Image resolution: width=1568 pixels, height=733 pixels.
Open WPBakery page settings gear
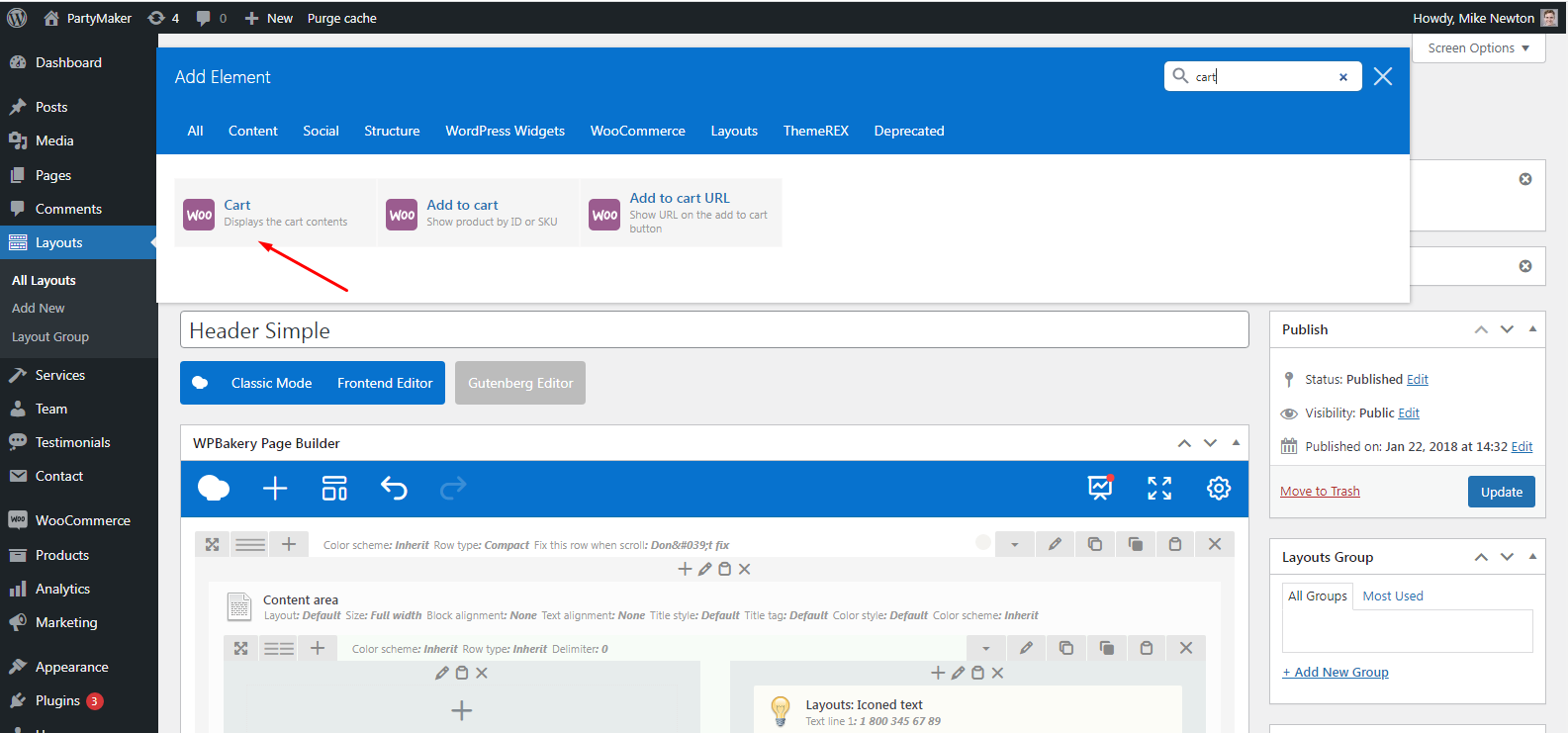[1219, 488]
